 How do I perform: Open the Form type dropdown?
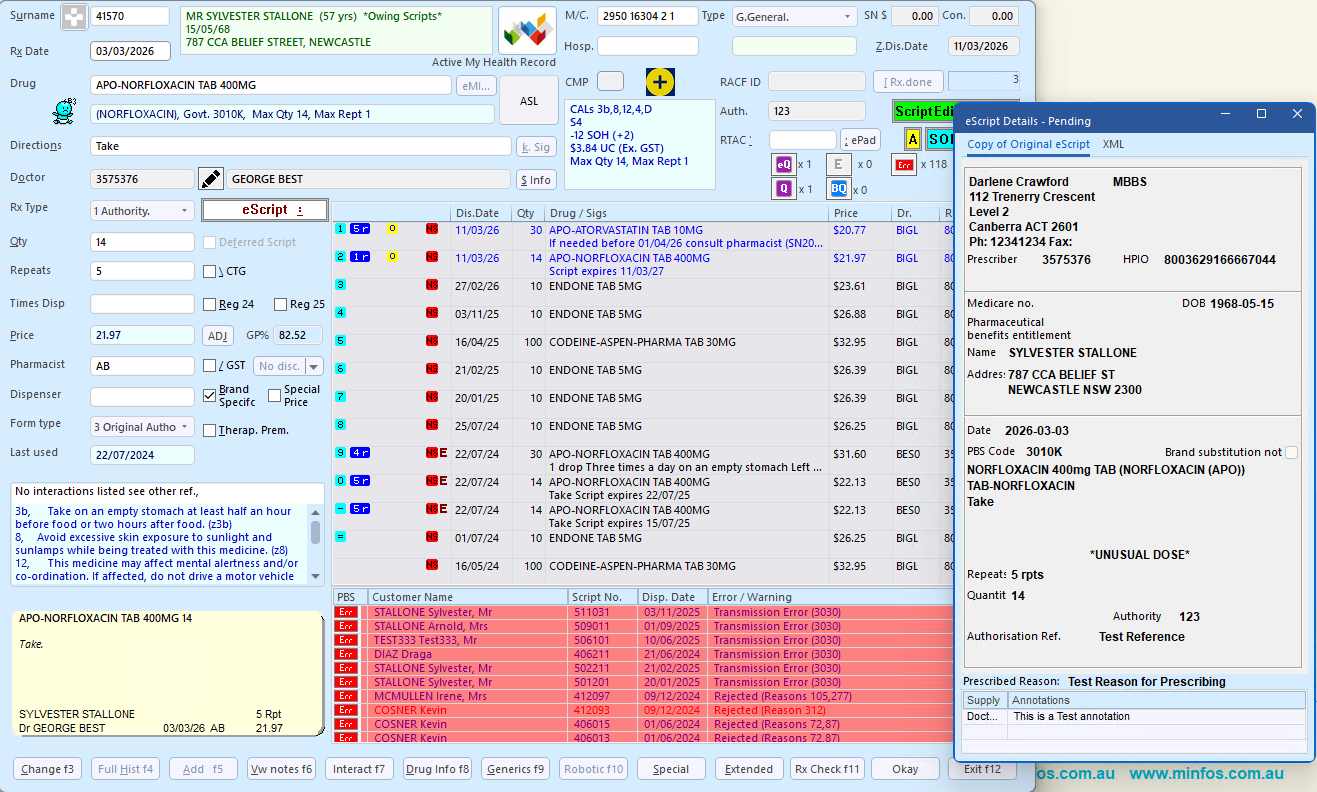(x=142, y=427)
